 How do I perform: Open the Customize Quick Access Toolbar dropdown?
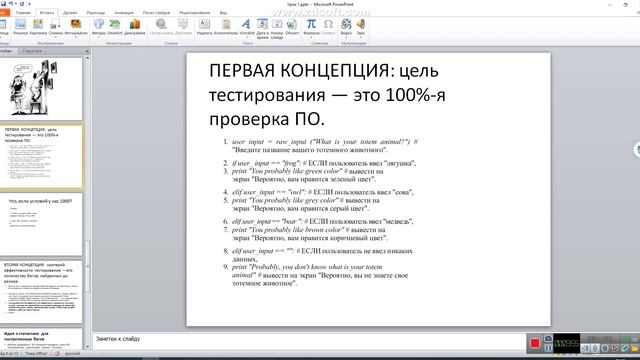coord(29,4)
